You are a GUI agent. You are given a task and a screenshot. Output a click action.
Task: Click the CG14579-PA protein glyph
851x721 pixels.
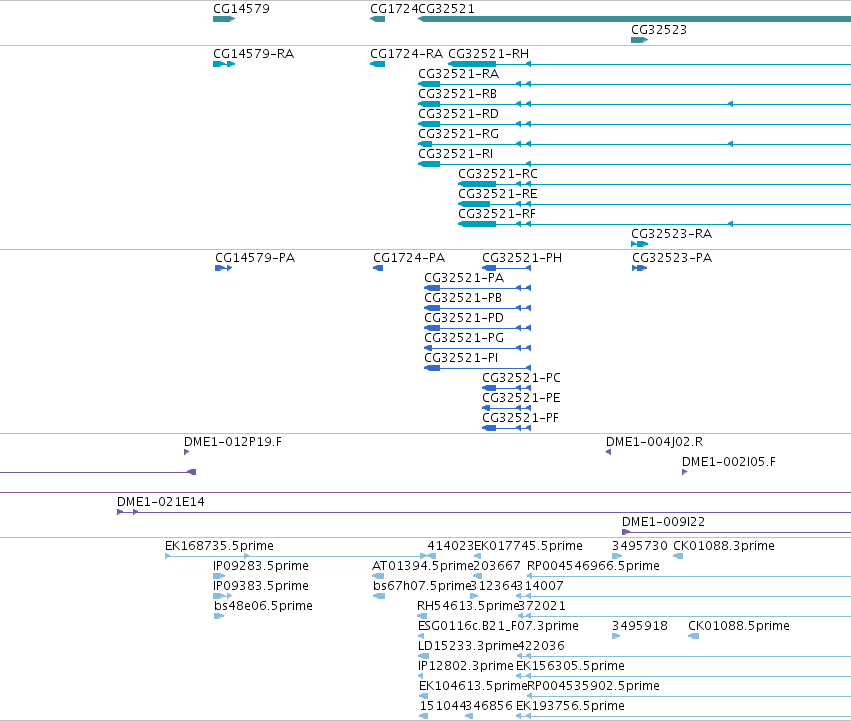click(x=224, y=268)
